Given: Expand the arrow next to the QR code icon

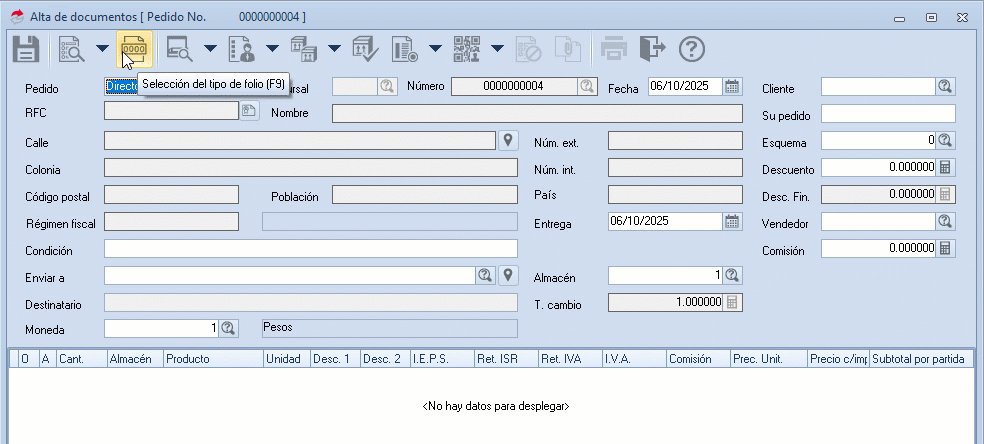Looking at the screenshot, I should click(x=497, y=48).
